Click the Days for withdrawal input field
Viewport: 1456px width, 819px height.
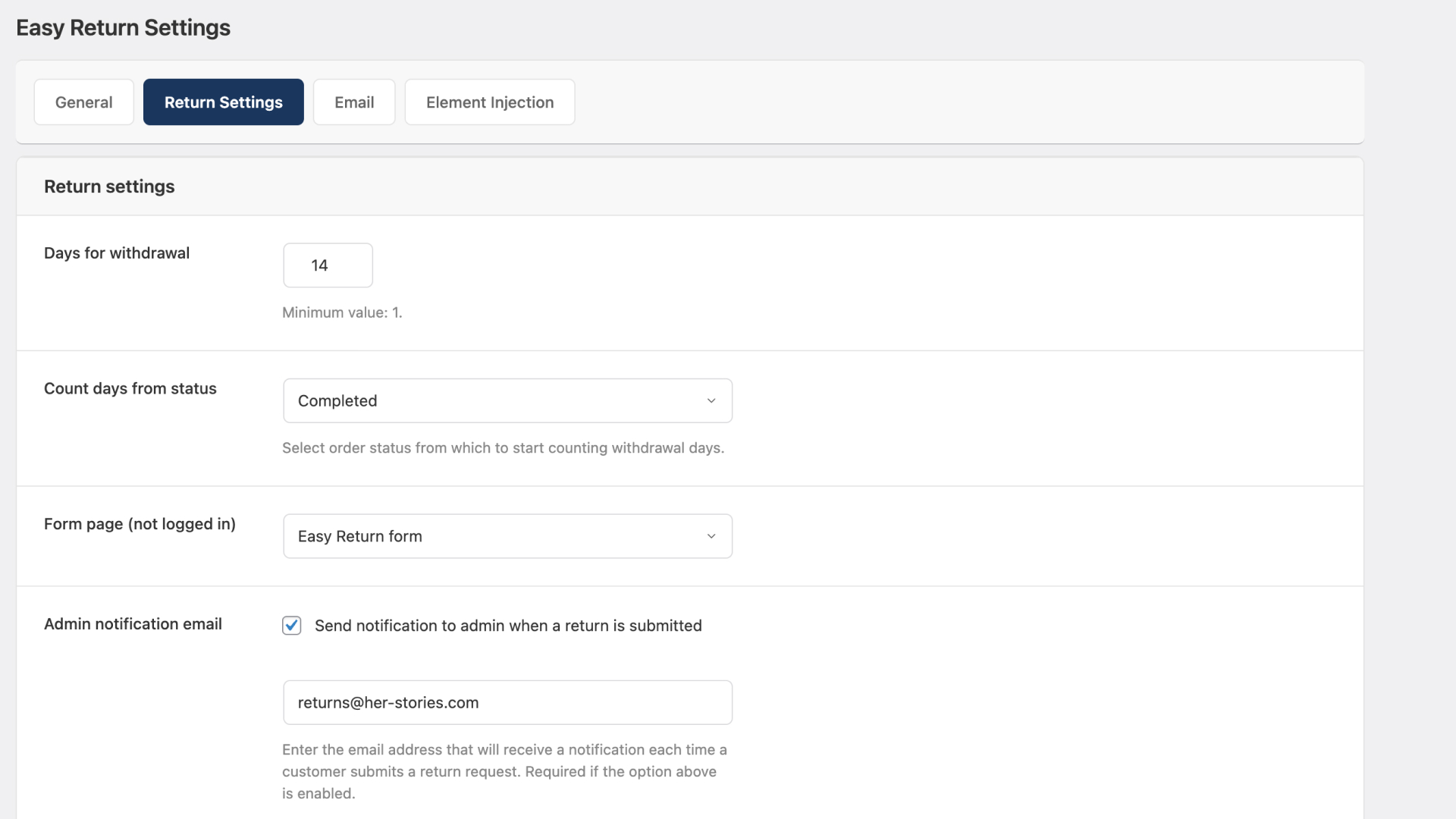click(328, 265)
